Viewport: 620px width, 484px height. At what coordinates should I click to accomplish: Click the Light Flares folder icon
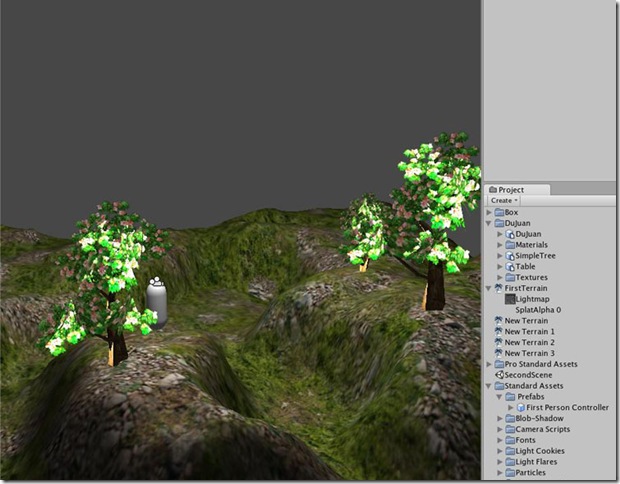point(510,462)
